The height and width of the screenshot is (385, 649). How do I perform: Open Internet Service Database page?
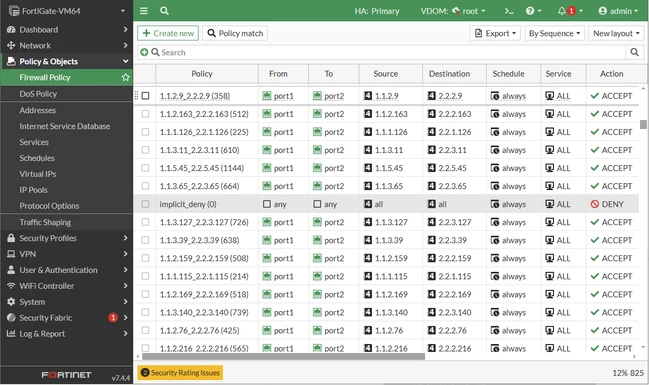coord(66,126)
